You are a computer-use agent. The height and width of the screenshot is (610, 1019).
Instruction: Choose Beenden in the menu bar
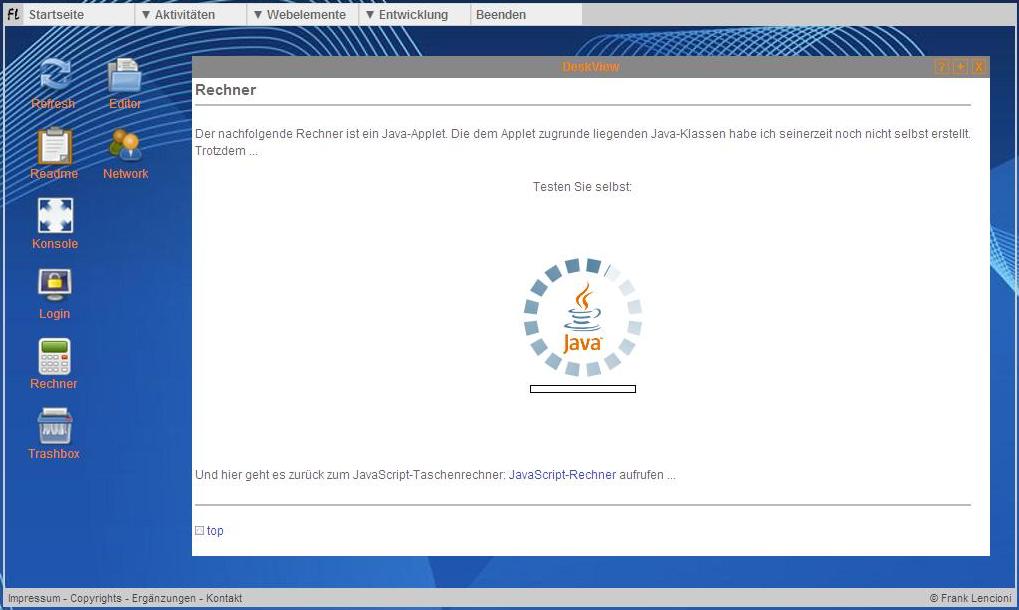501,15
